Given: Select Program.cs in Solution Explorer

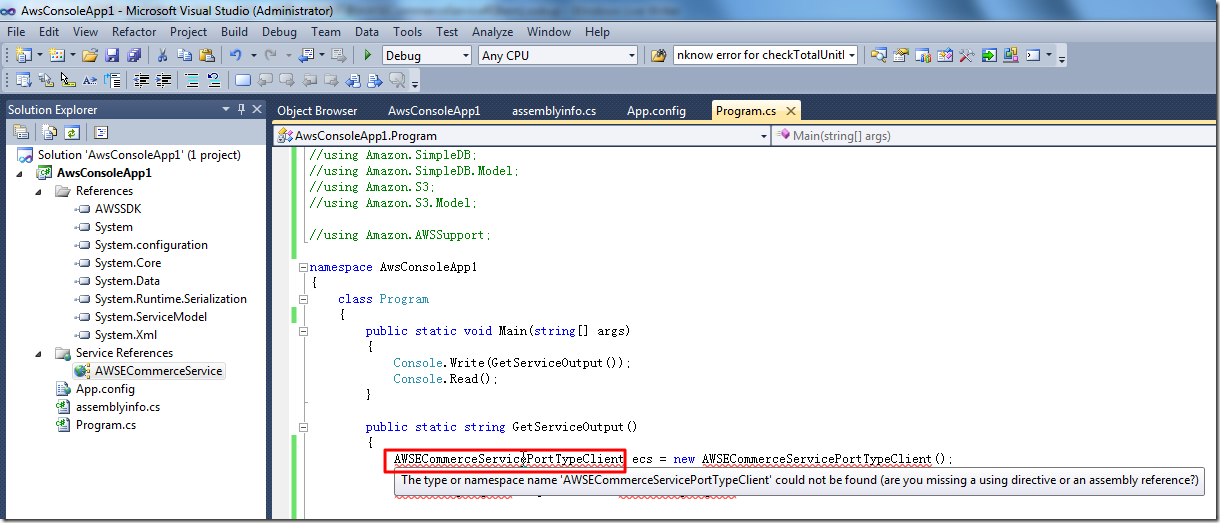Looking at the screenshot, I should click(x=105, y=425).
